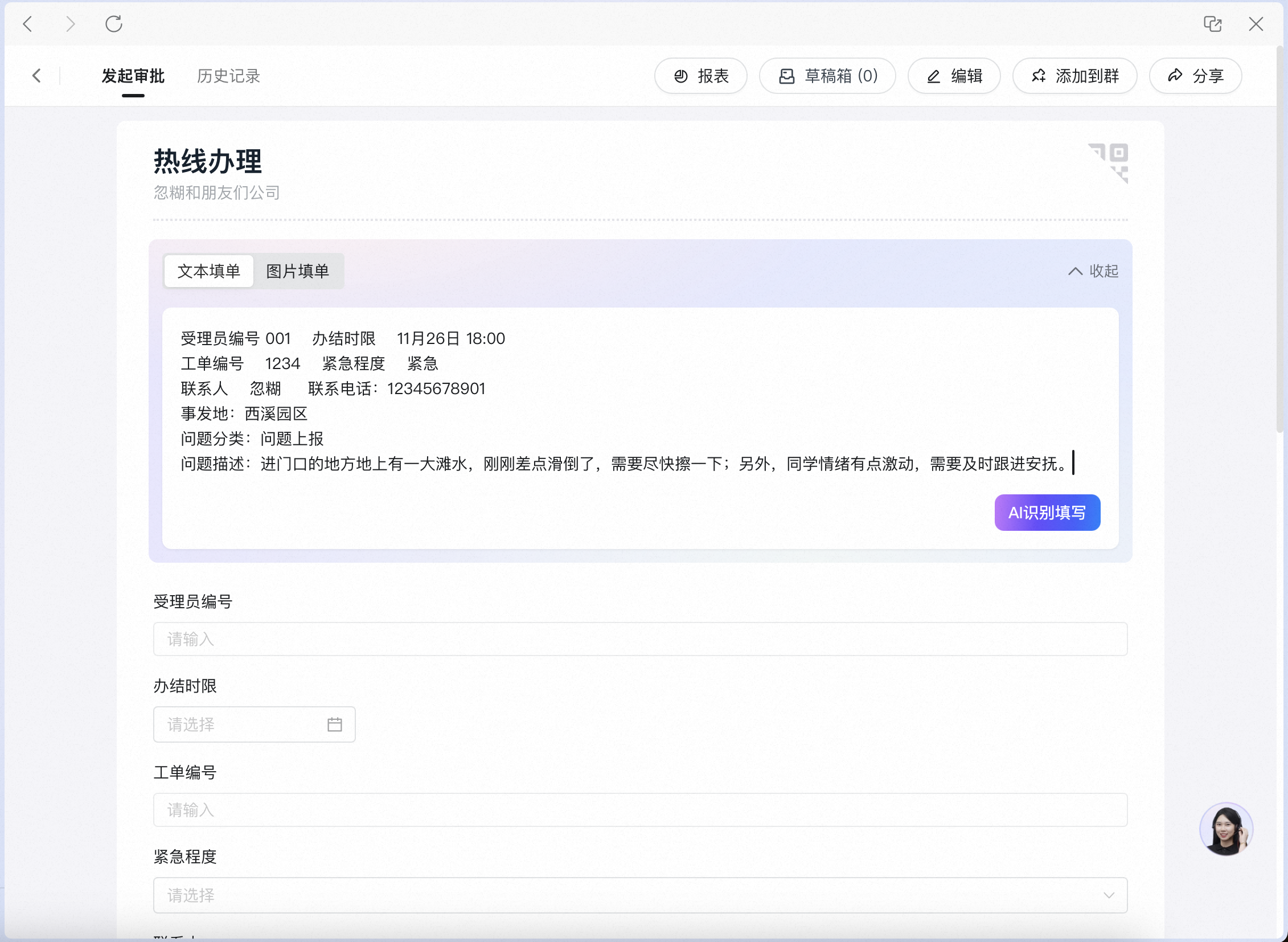
Task: Click AI识别填写 button
Action: 1047,513
